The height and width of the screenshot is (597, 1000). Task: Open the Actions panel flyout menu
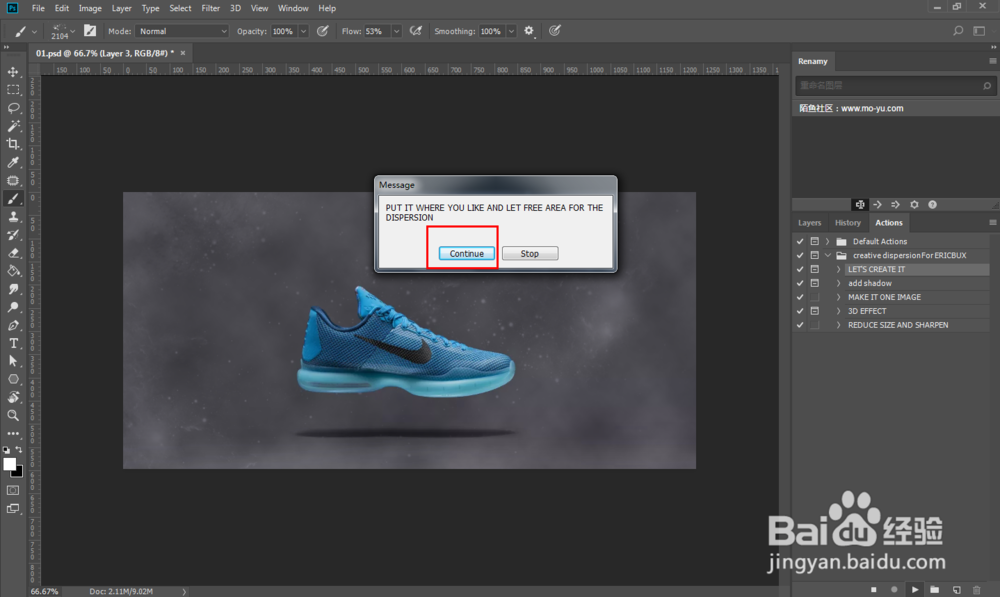(x=992, y=223)
